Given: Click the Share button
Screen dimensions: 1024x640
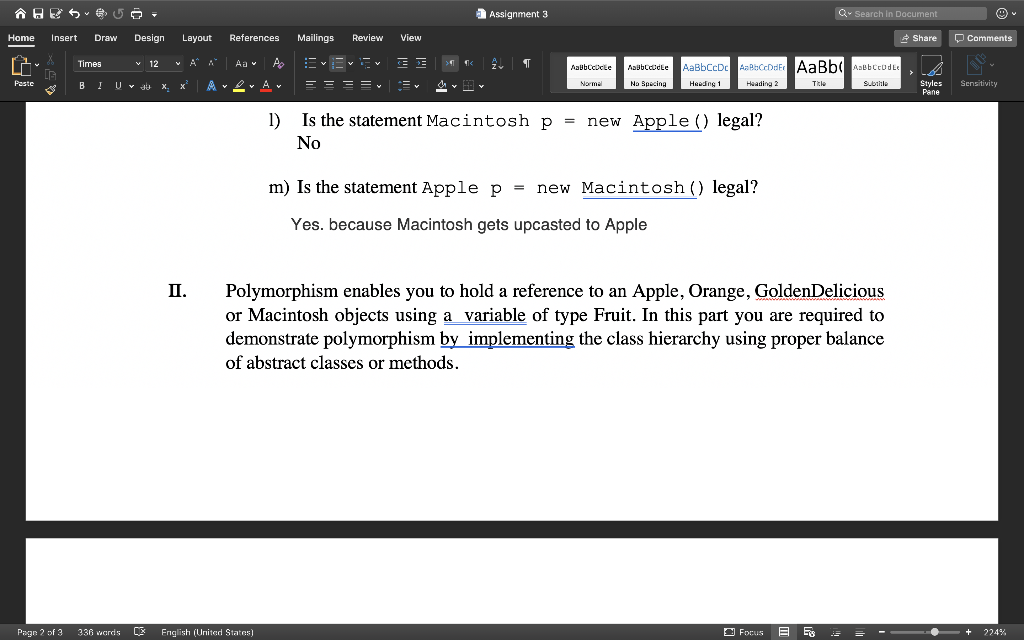Looking at the screenshot, I should (x=918, y=38).
